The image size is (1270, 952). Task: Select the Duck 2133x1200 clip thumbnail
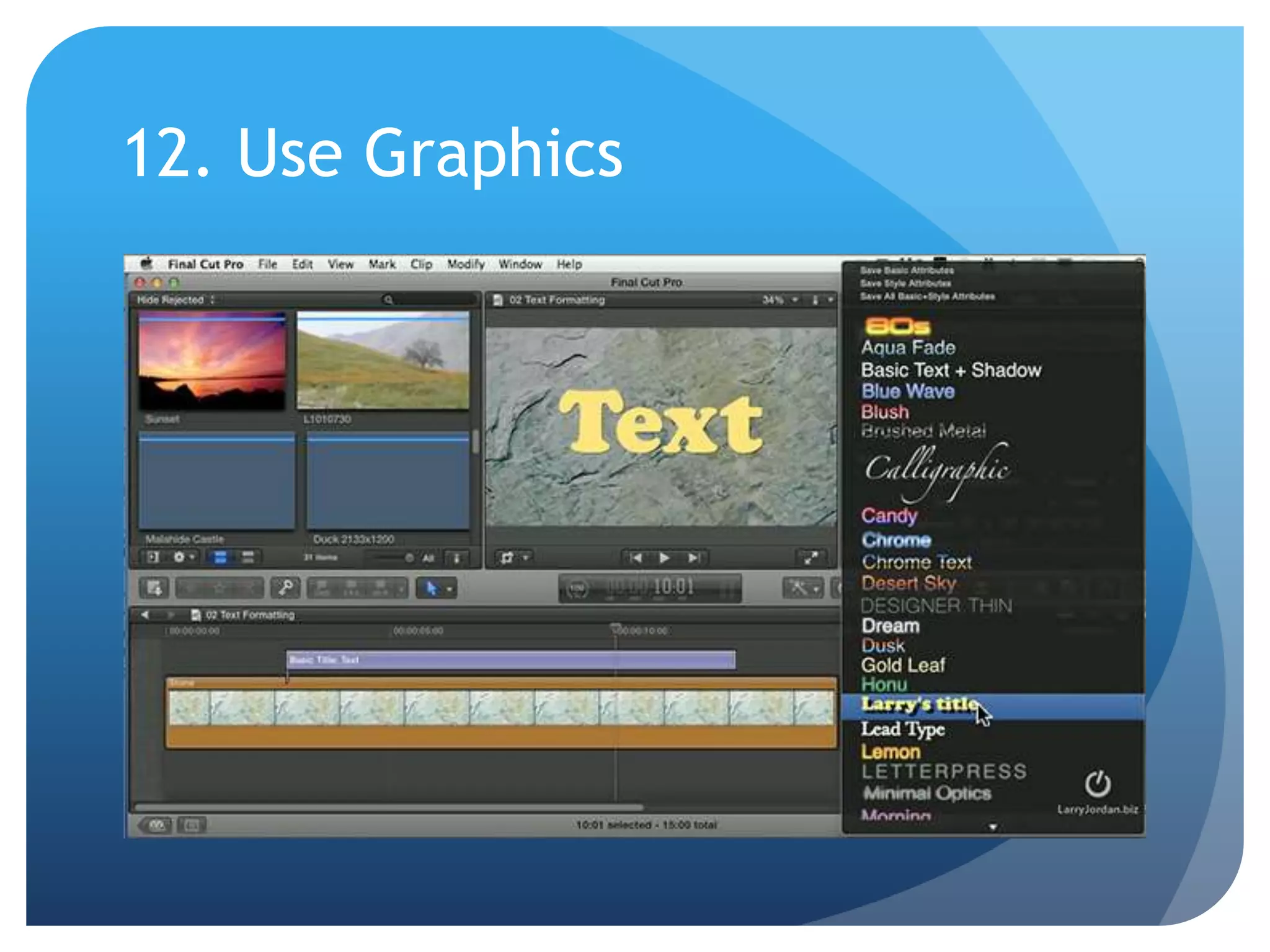388,482
